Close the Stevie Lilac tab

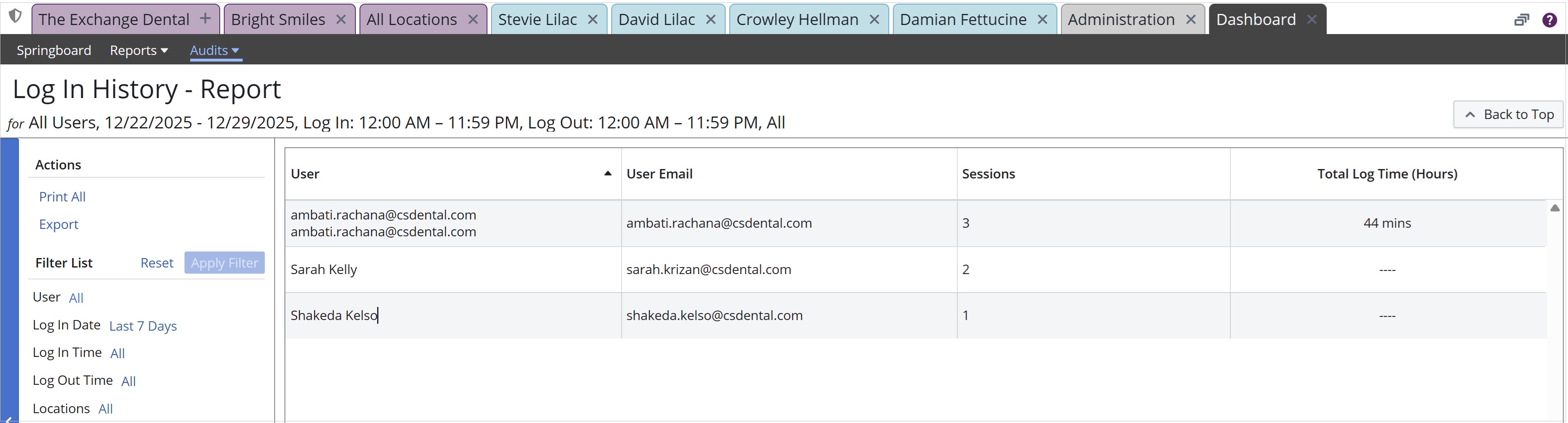[x=592, y=20]
